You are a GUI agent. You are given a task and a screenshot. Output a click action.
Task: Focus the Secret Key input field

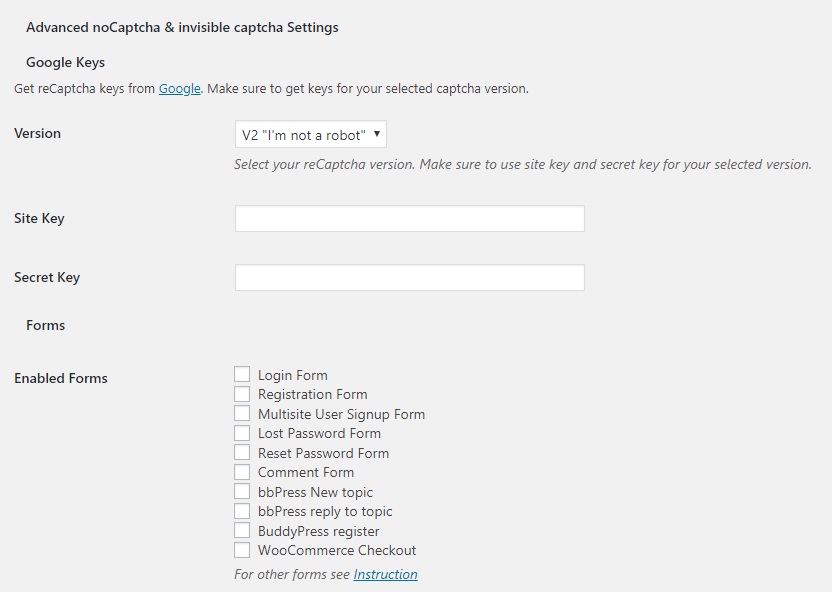click(410, 277)
